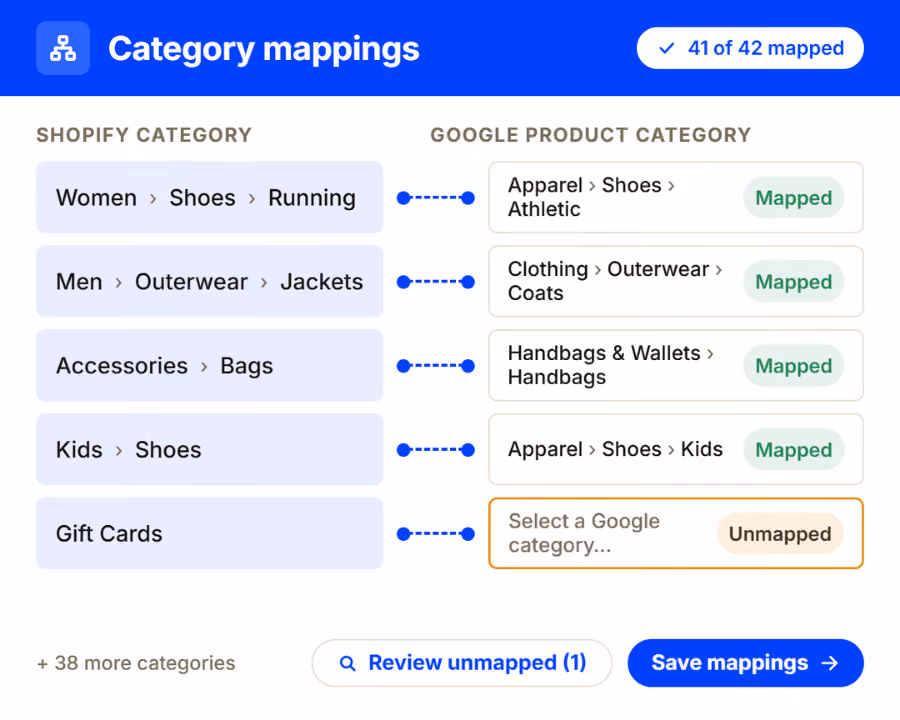Click the checkmark icon in mapped badge
Image resolution: width=900 pixels, height=720 pixels.
pyautogui.click(x=666, y=48)
